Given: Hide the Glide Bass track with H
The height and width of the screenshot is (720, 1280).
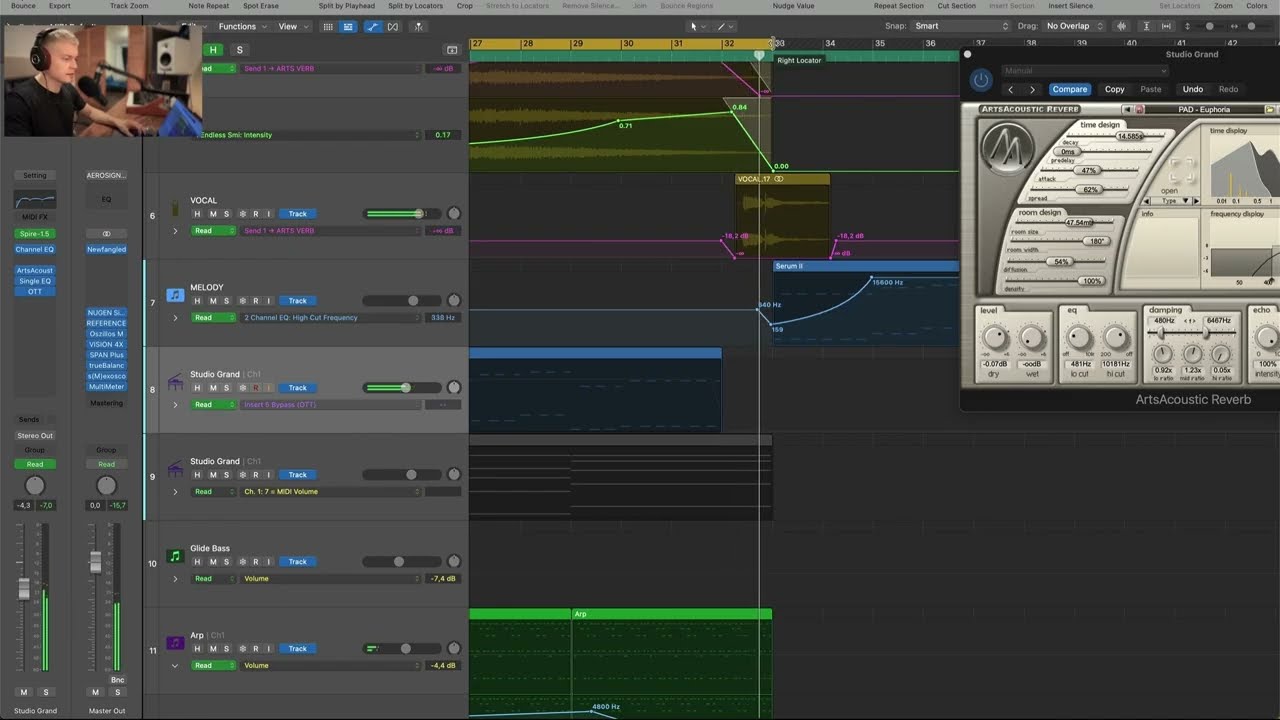Looking at the screenshot, I should pyautogui.click(x=197, y=562).
